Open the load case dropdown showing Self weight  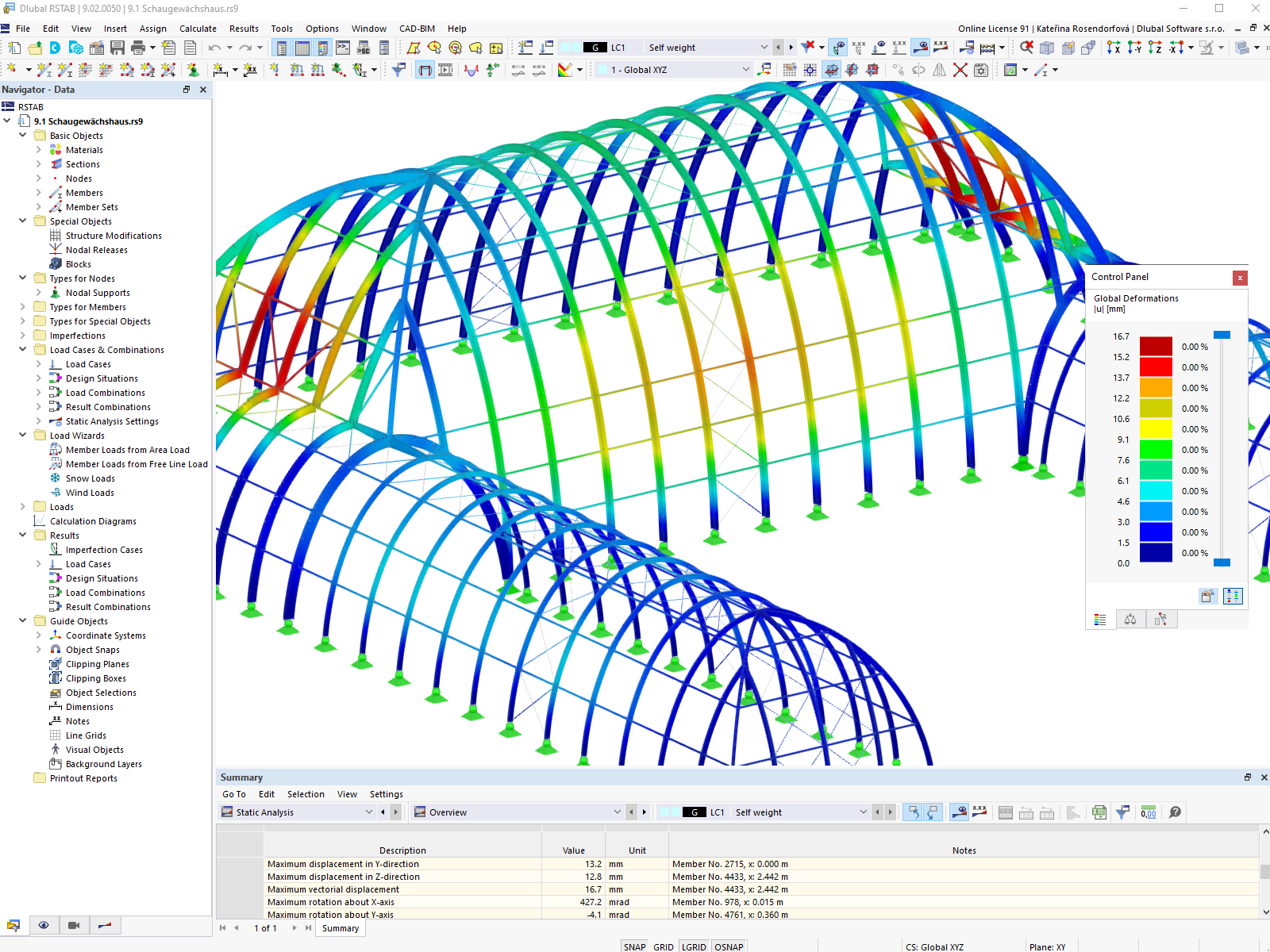click(763, 47)
